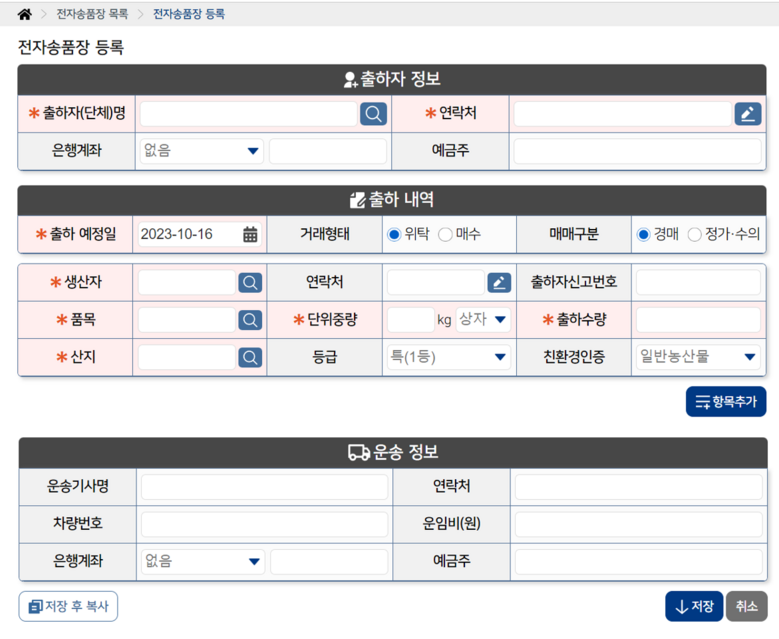Select 경매 radio option
This screenshot has width=779, height=639.
[x=643, y=234]
